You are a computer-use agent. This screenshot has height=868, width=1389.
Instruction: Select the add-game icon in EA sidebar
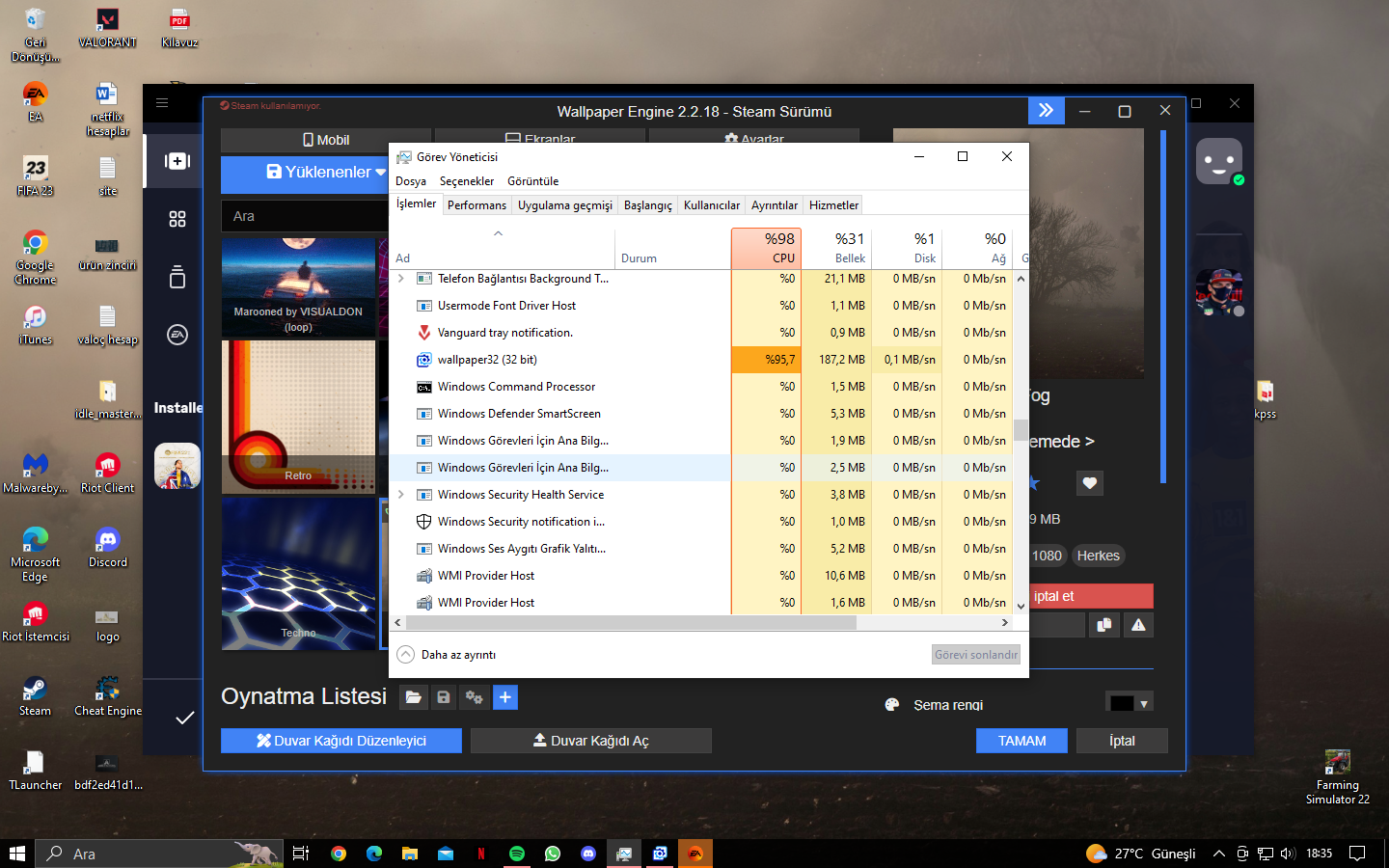(x=177, y=161)
